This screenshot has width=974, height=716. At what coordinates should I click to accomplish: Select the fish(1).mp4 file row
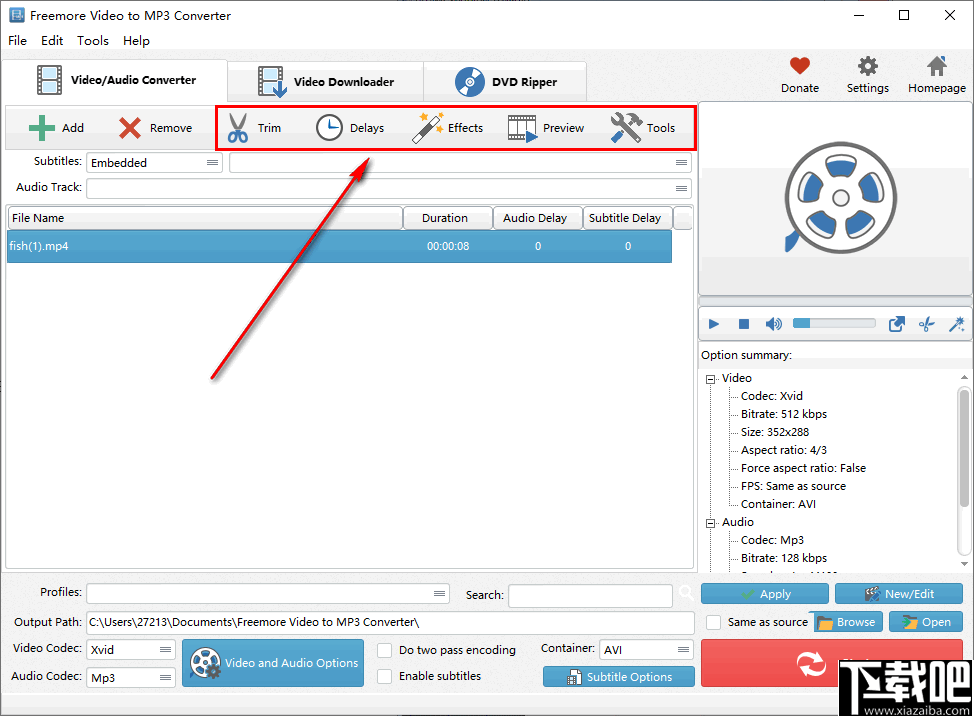[x=200, y=246]
